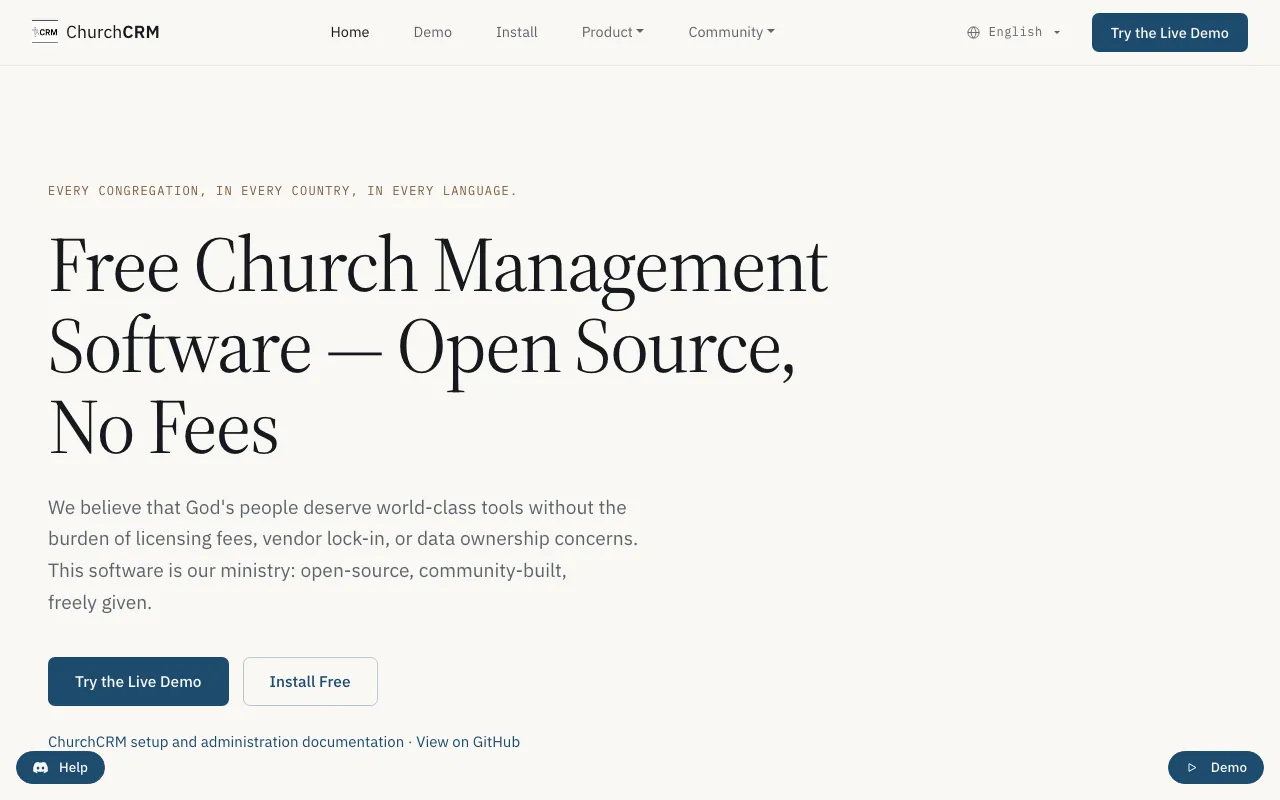Viewport: 1280px width, 800px height.
Task: Click the hero Try the Live Demo button
Action: click(138, 681)
